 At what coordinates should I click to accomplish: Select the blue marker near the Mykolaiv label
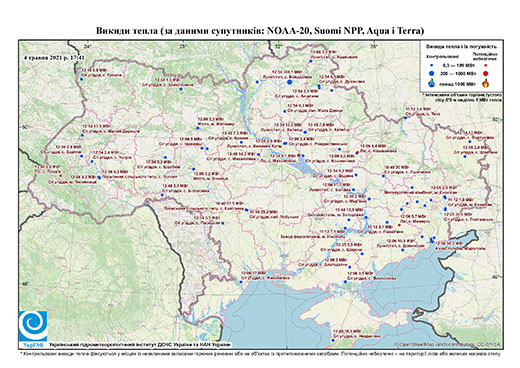241,282
